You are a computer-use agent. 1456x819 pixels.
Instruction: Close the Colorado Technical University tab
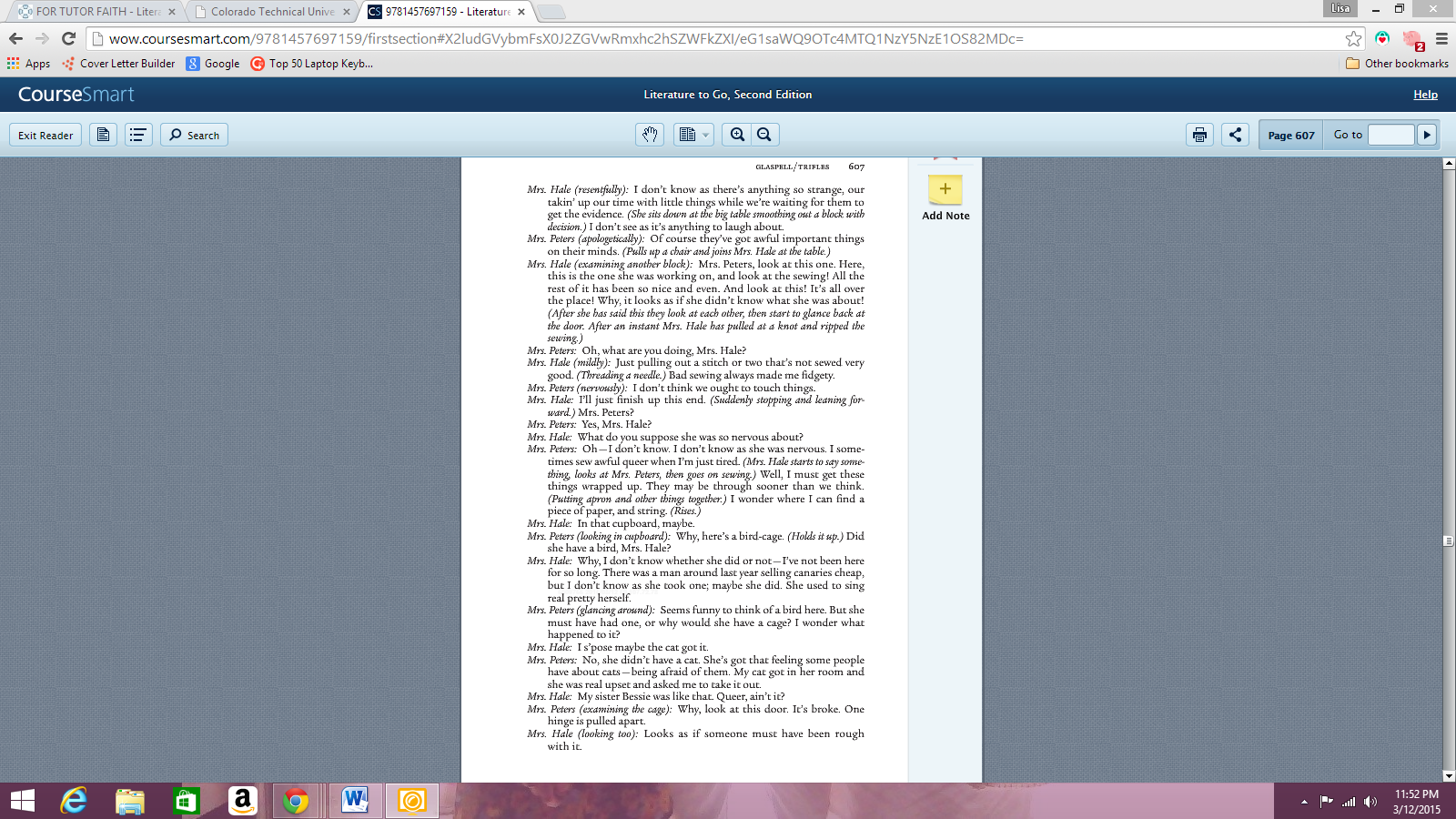click(347, 12)
